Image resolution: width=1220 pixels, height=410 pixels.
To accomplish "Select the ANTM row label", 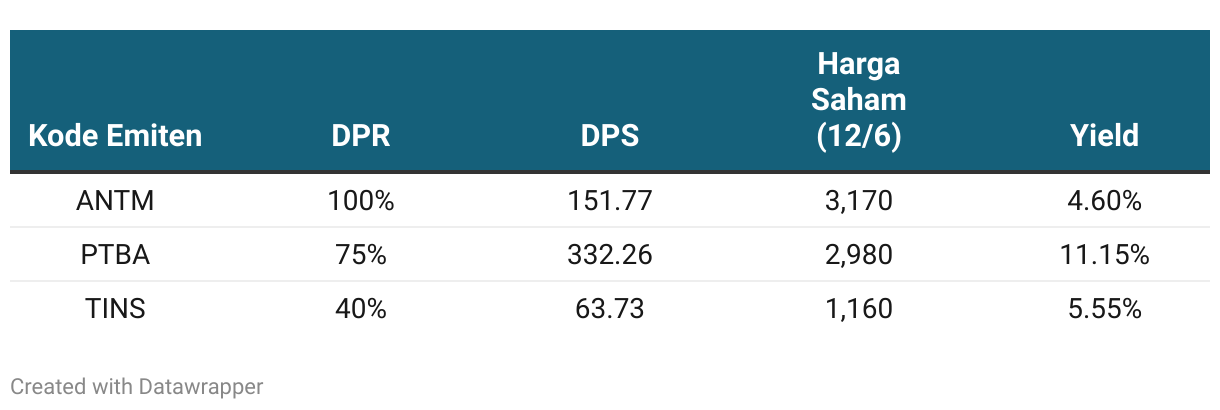I will (115, 201).
